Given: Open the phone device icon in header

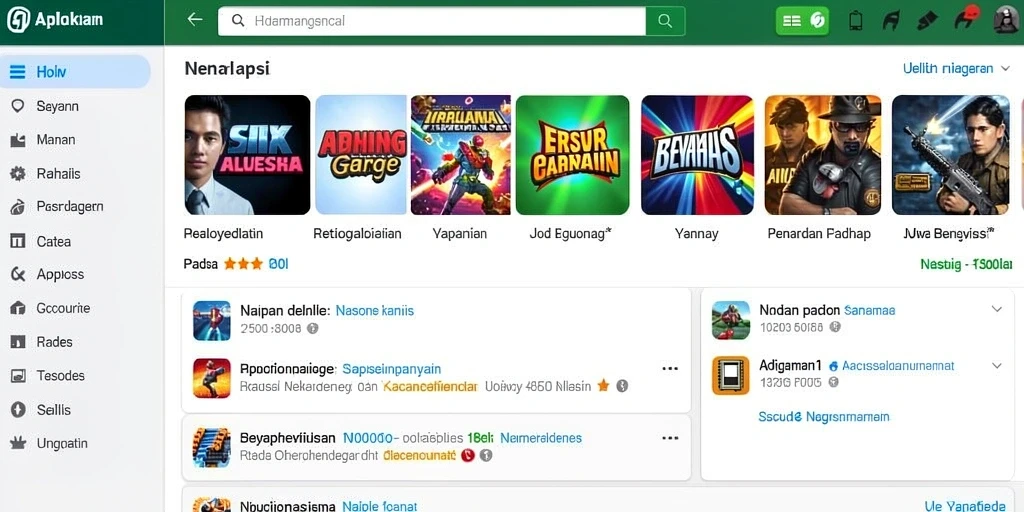Looking at the screenshot, I should [855, 21].
